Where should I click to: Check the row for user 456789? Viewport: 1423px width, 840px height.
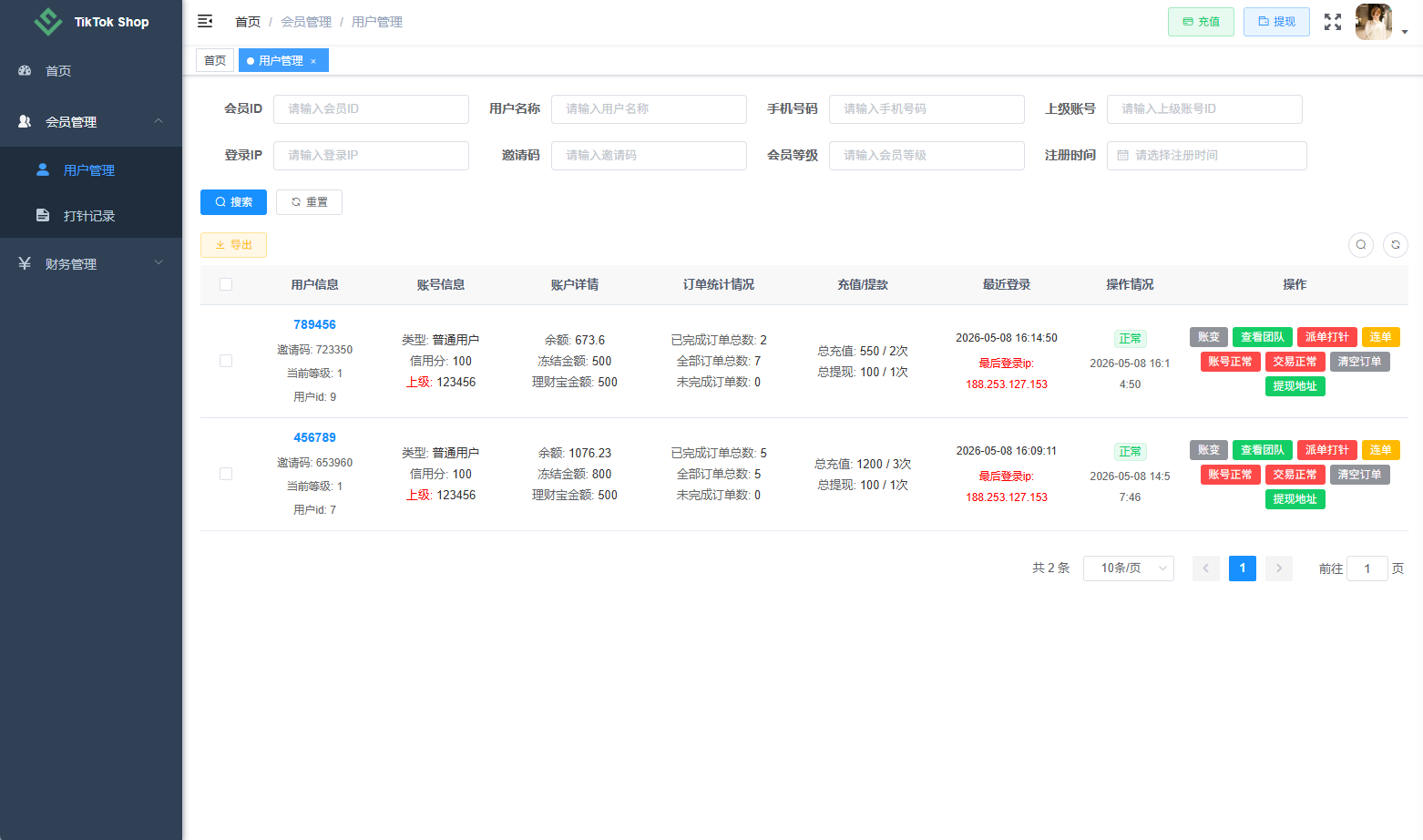(226, 474)
